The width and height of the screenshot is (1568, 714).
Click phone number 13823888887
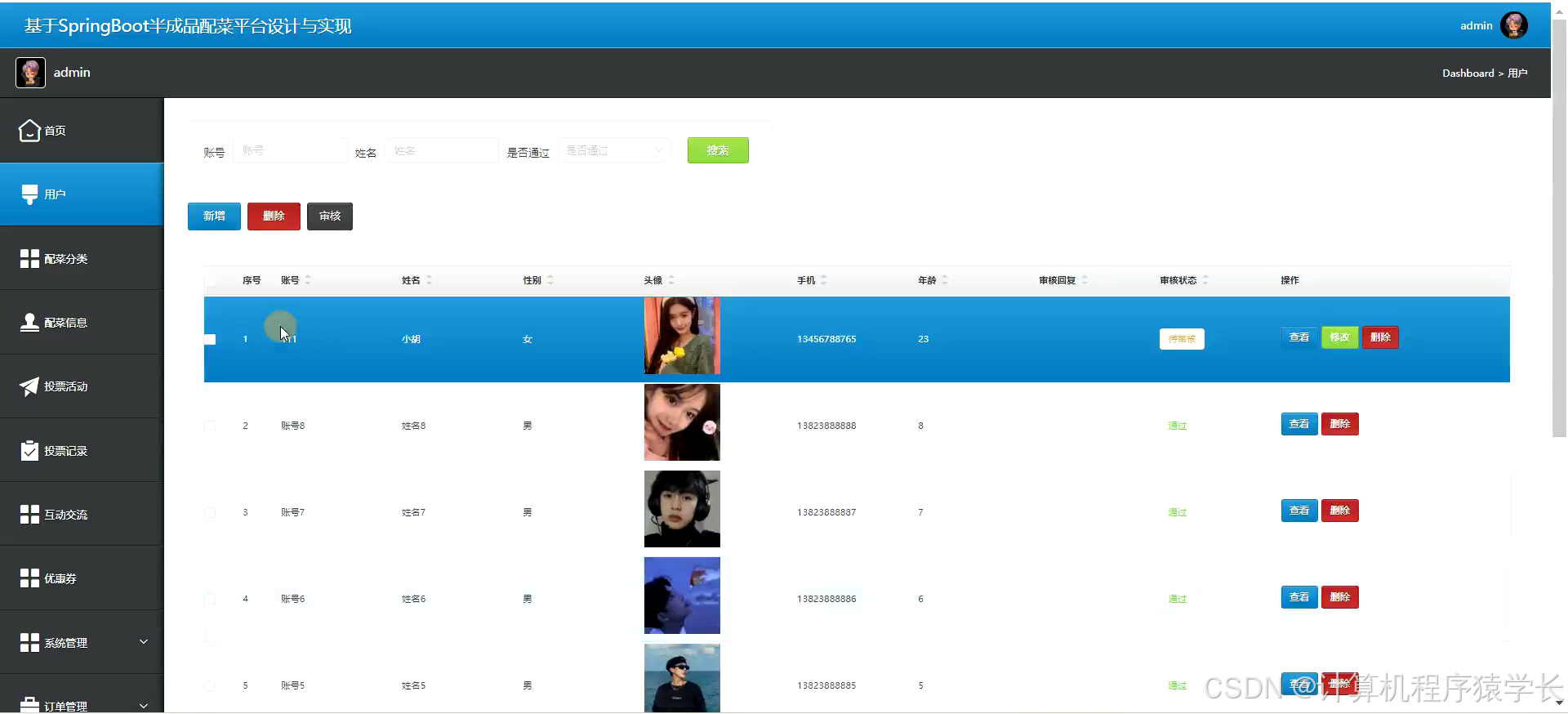coord(826,512)
